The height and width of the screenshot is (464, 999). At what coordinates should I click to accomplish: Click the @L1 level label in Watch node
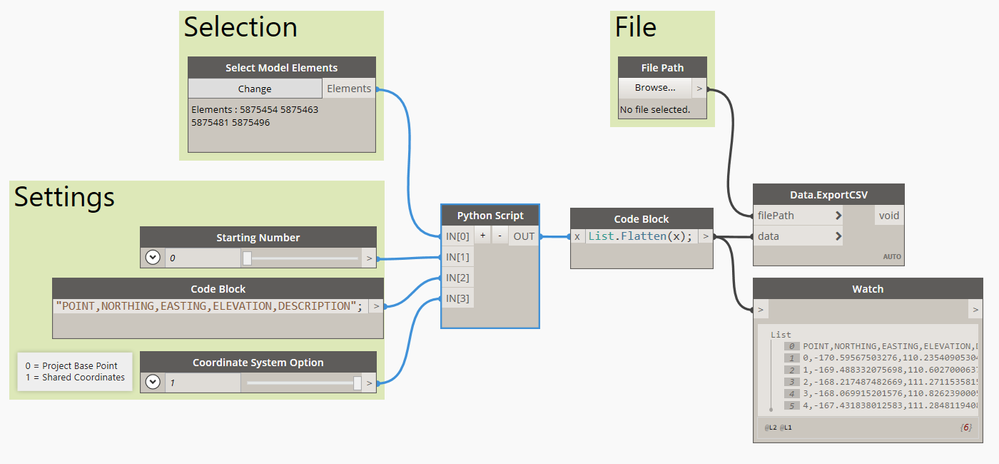(x=787, y=428)
